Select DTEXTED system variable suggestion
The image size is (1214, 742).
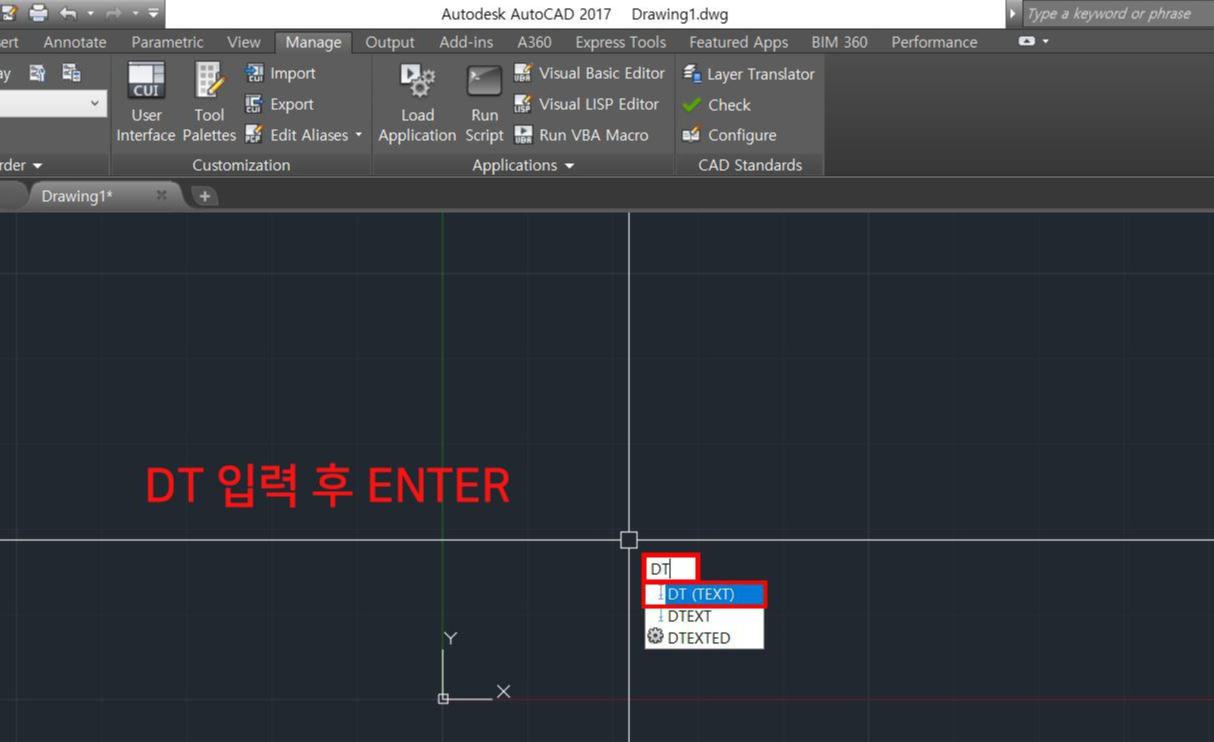tap(704, 638)
